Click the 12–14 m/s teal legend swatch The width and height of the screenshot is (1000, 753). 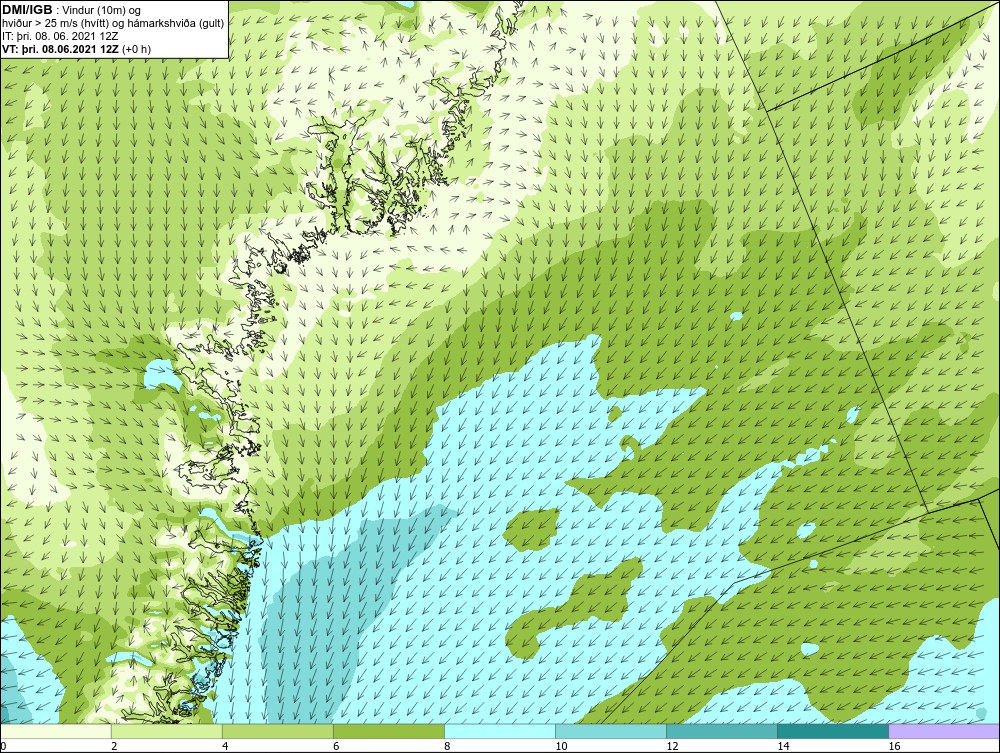[721, 731]
